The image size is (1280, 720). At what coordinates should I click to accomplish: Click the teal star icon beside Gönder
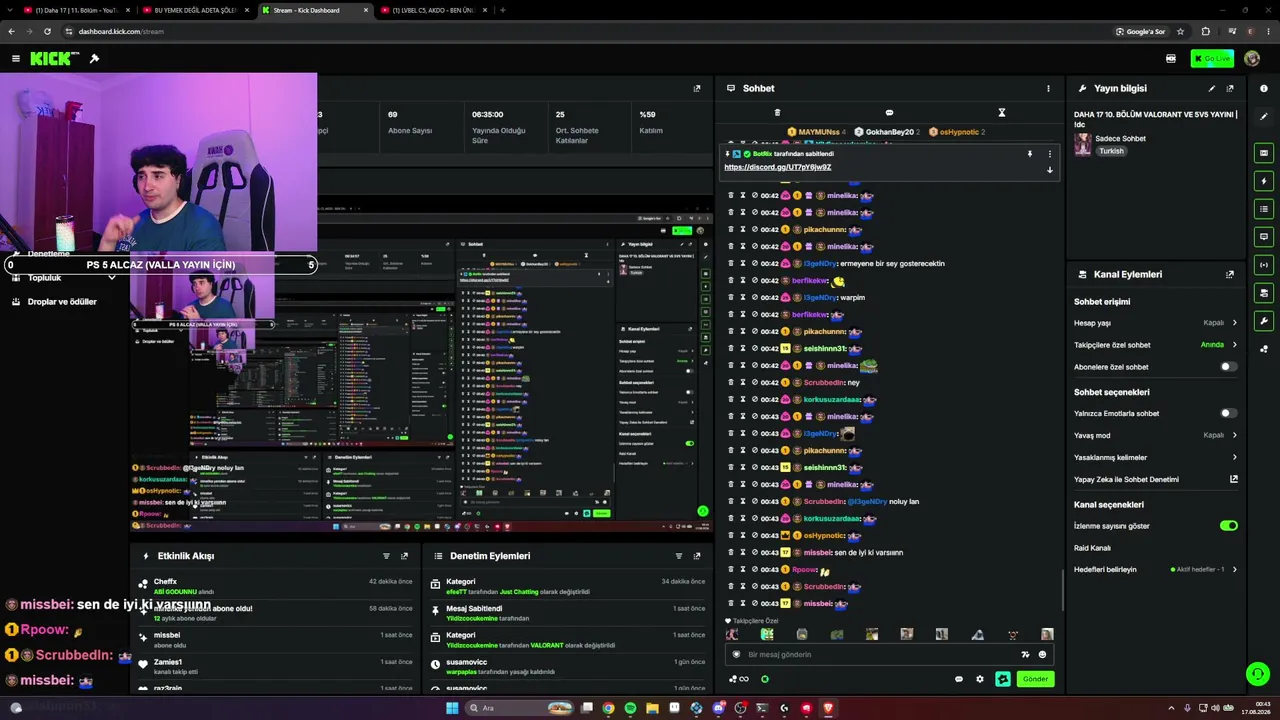tap(1003, 679)
